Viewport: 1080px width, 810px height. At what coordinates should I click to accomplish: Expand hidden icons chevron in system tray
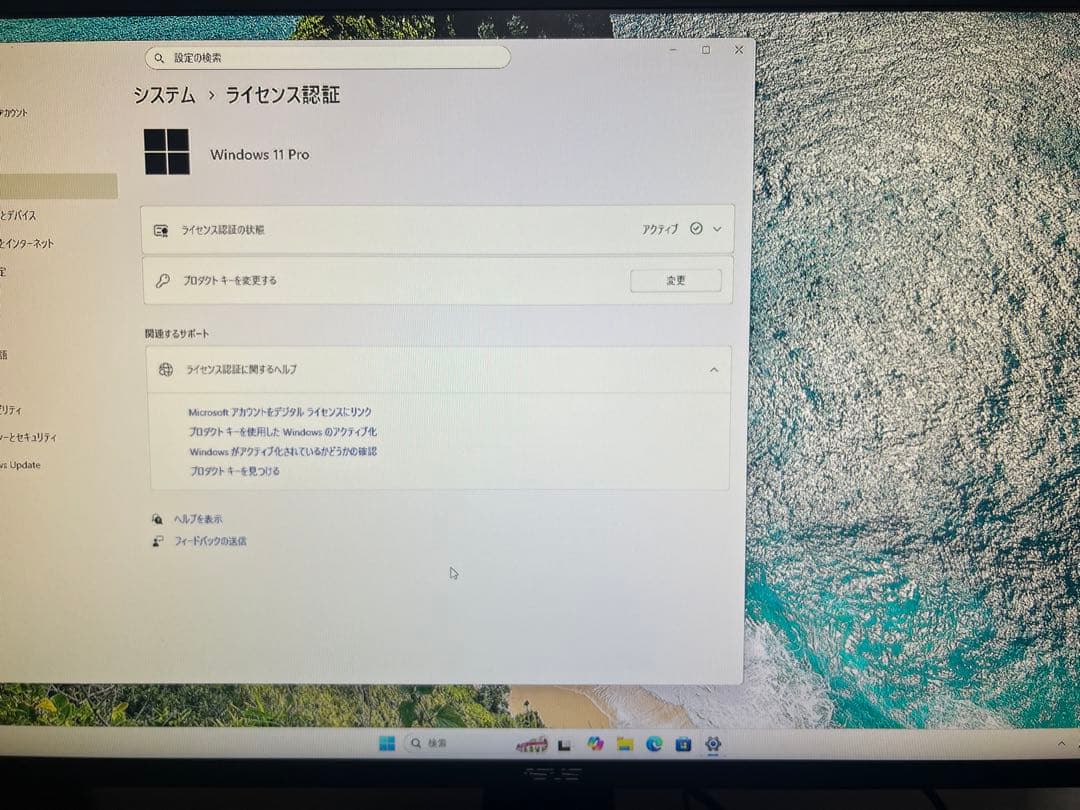1062,744
